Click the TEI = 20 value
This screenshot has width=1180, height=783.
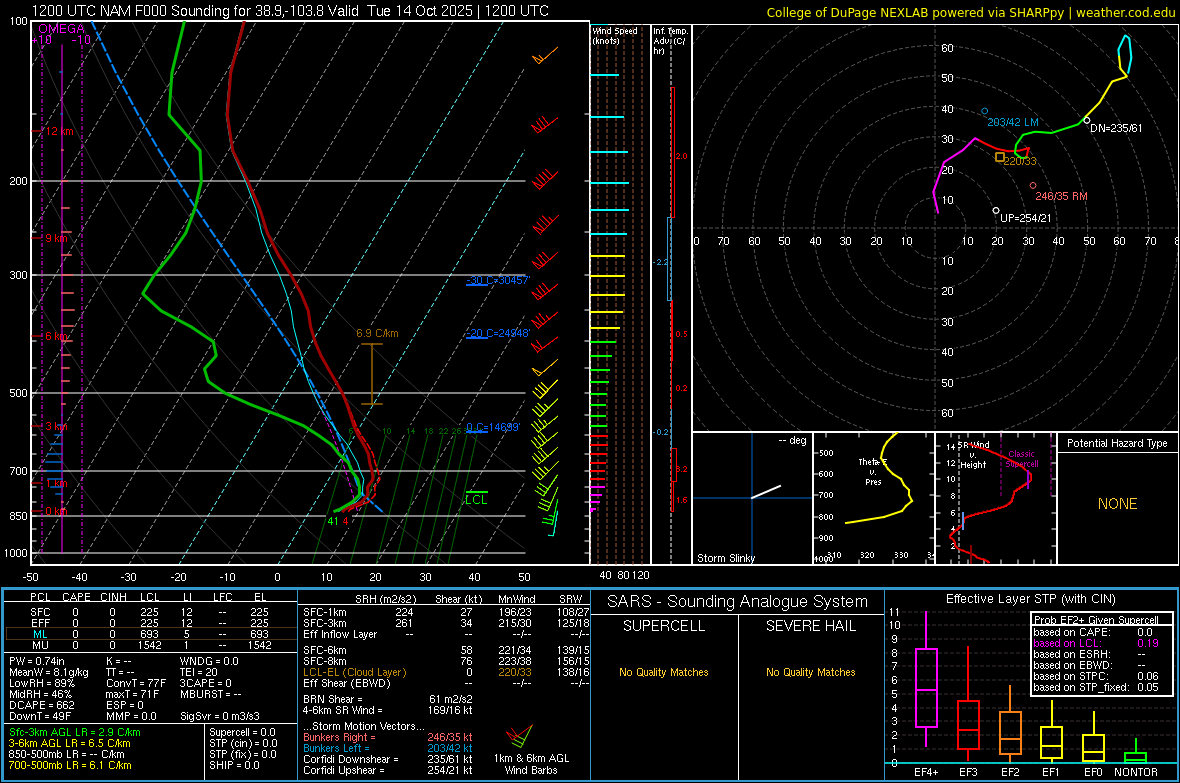click(x=199, y=672)
